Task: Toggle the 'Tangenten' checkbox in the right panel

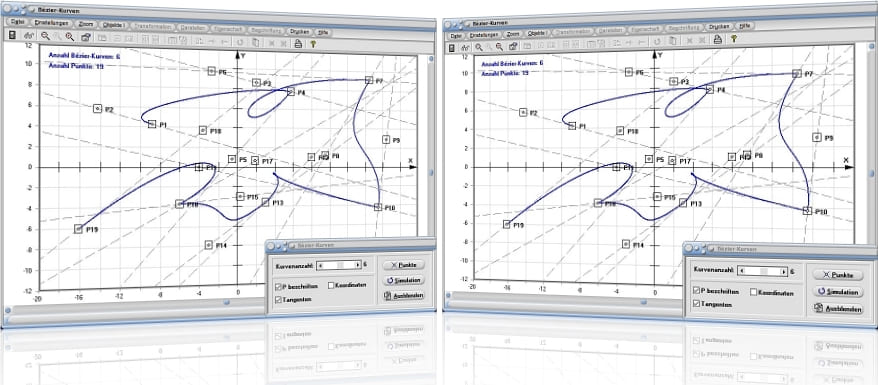Action: click(x=696, y=304)
